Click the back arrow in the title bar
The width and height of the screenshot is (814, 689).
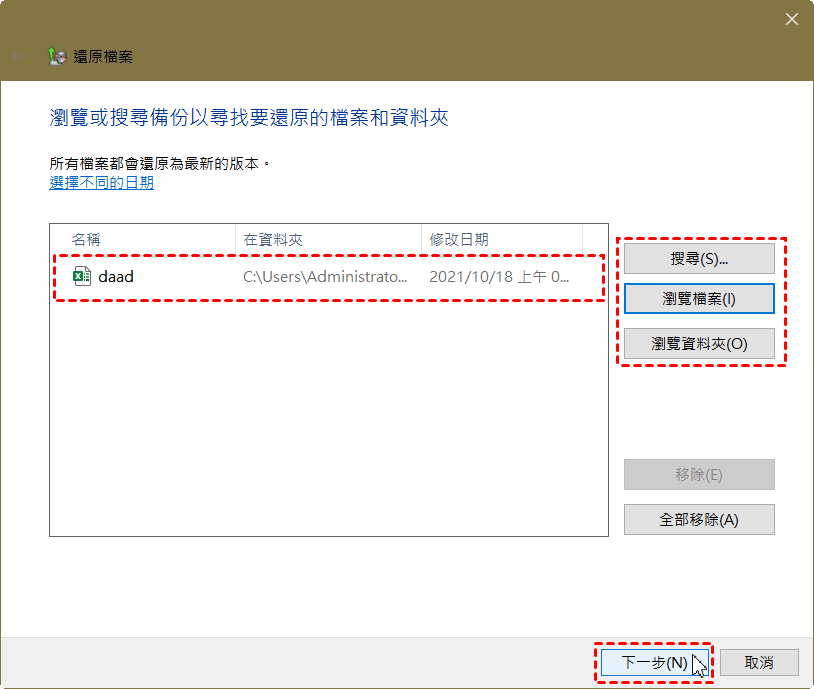(x=18, y=56)
